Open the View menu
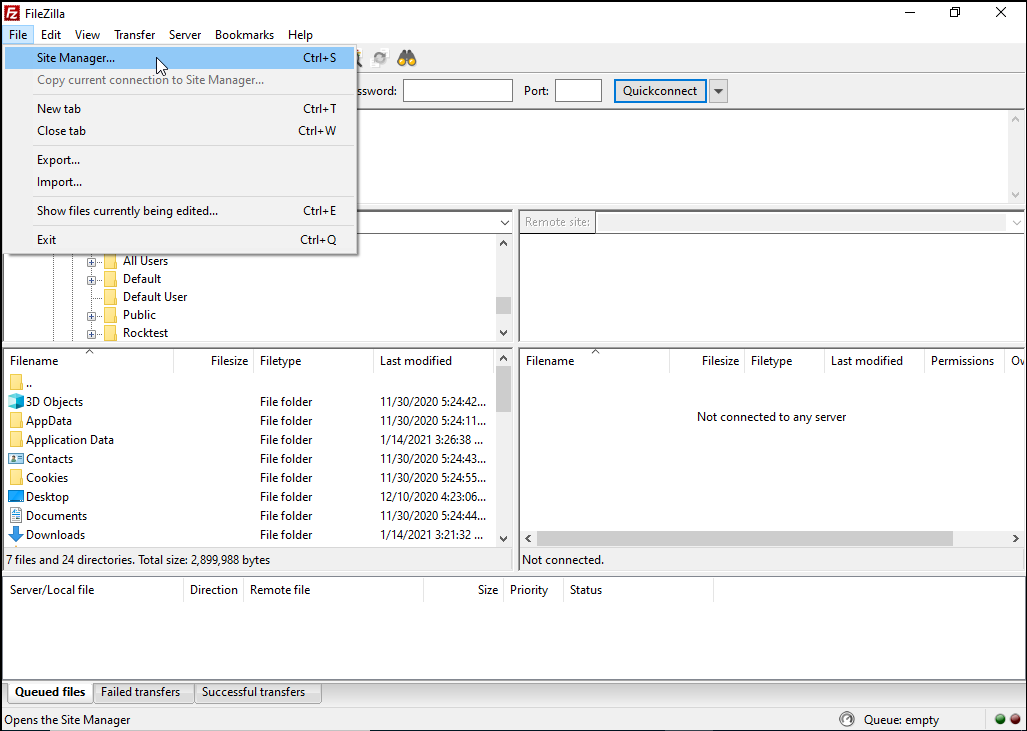The image size is (1027, 731). coord(87,35)
